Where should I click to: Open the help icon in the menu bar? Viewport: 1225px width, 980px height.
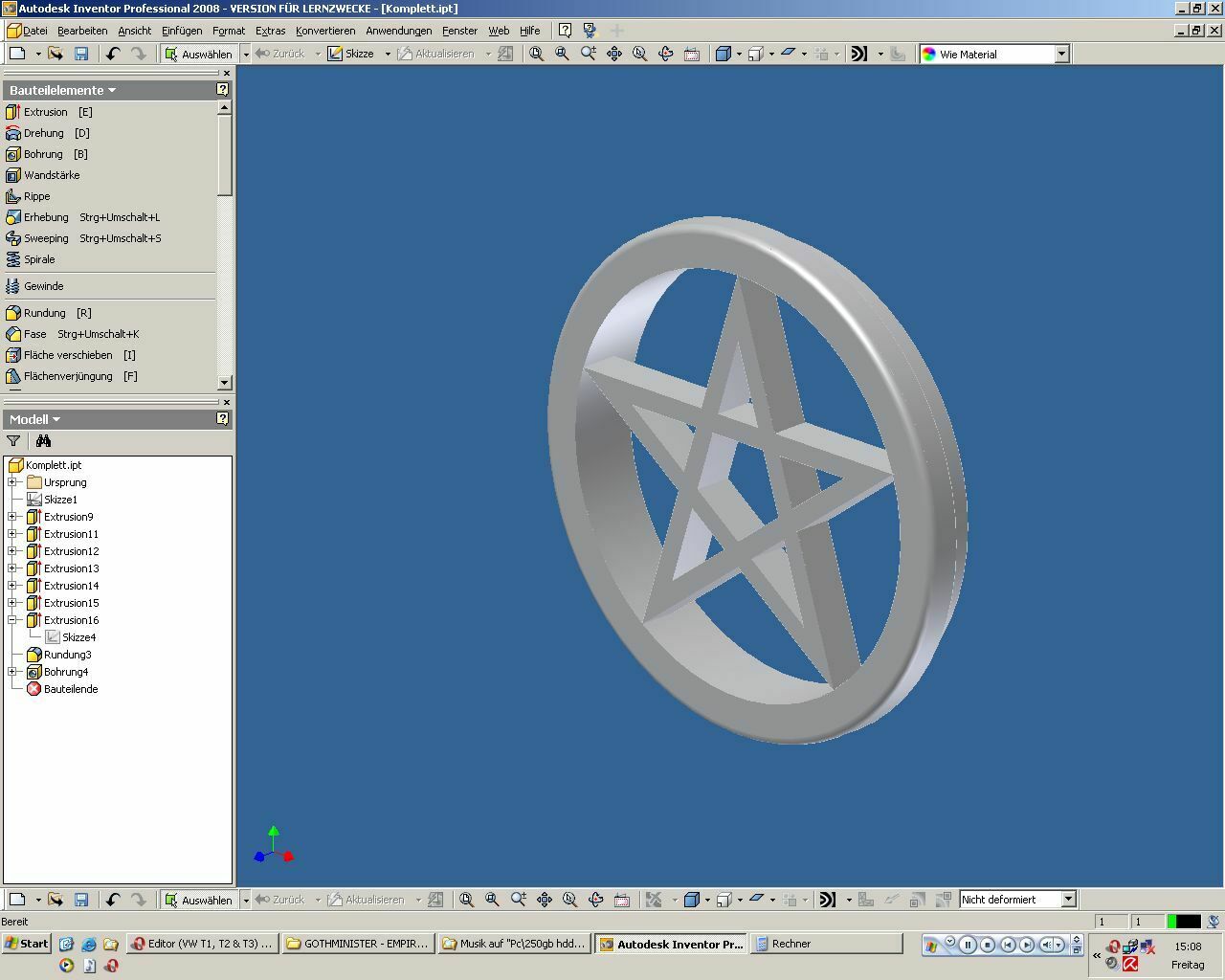(x=565, y=31)
